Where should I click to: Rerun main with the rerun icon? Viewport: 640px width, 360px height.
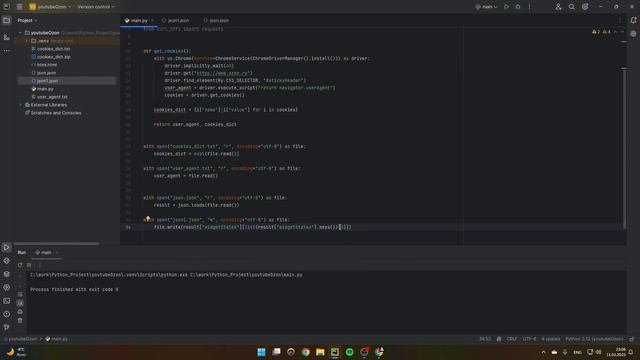[20, 265]
